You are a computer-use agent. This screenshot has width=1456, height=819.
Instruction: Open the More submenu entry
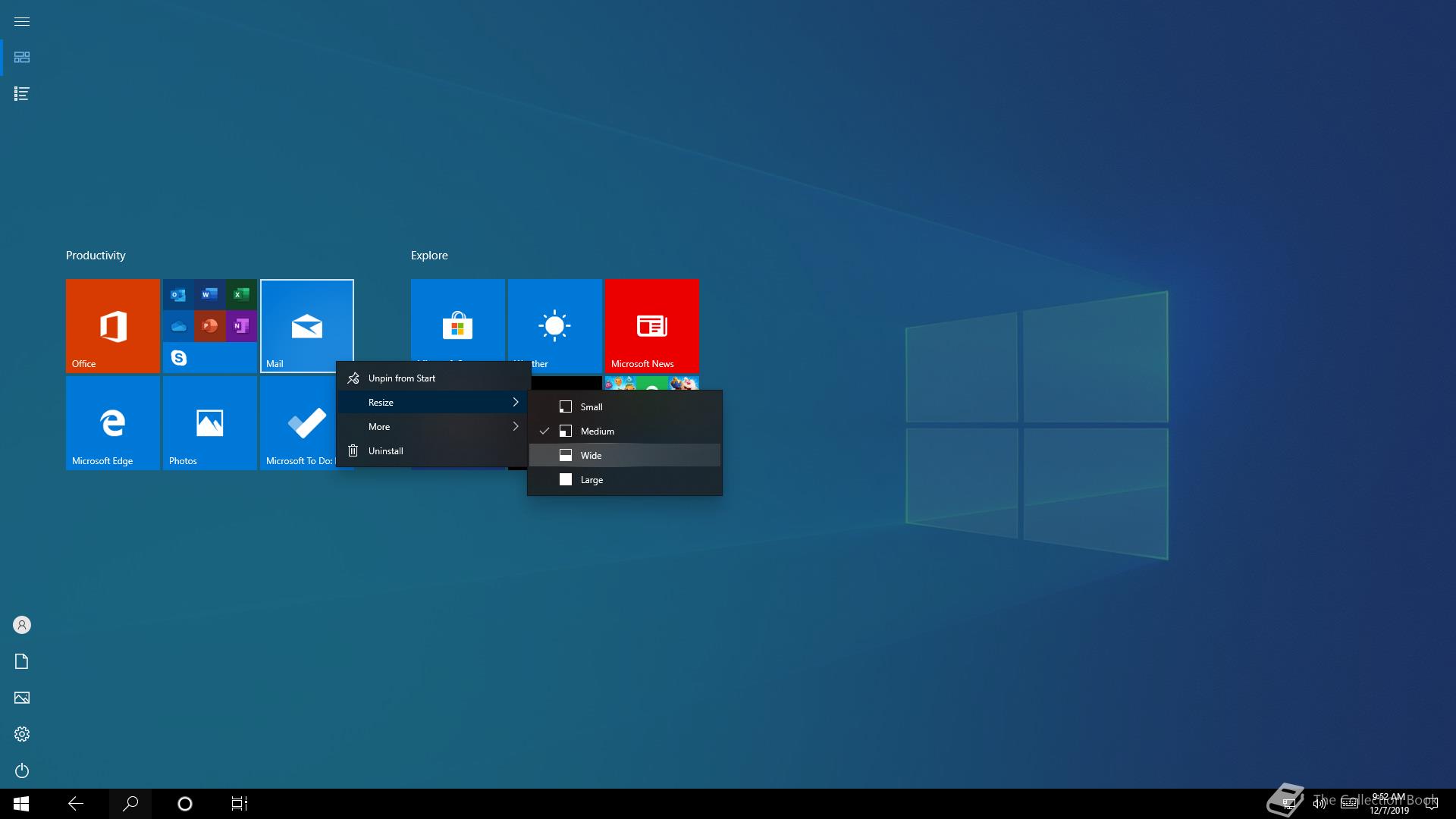coord(432,427)
